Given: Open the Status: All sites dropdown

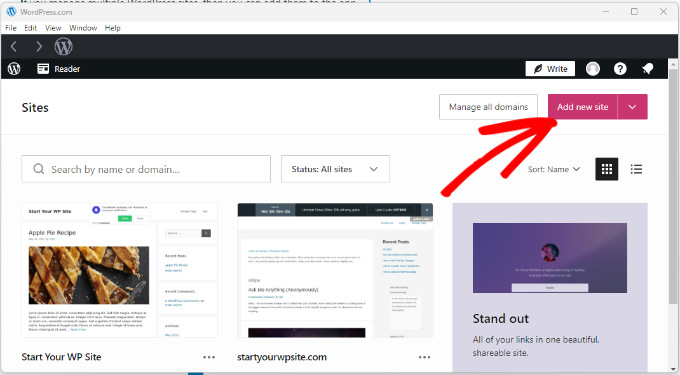Looking at the screenshot, I should click(x=335, y=169).
